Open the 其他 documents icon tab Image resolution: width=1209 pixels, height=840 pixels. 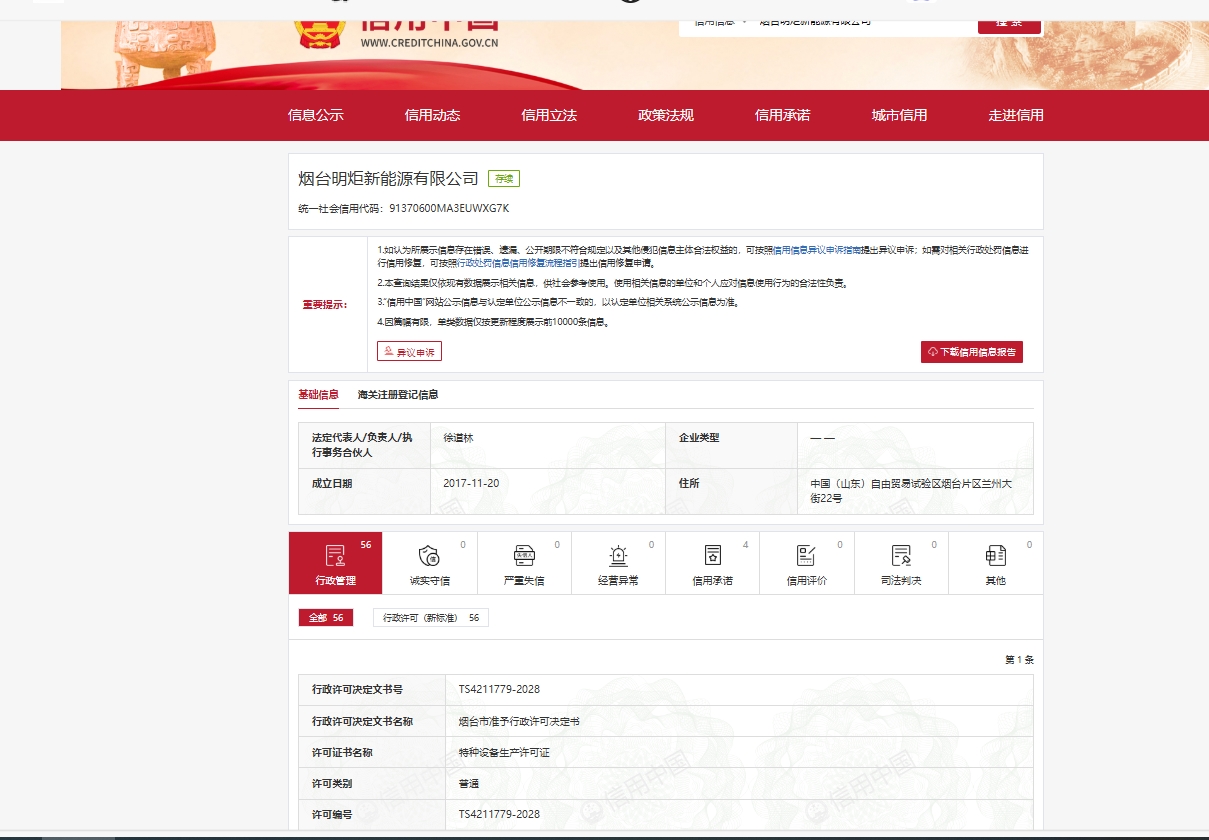995,563
